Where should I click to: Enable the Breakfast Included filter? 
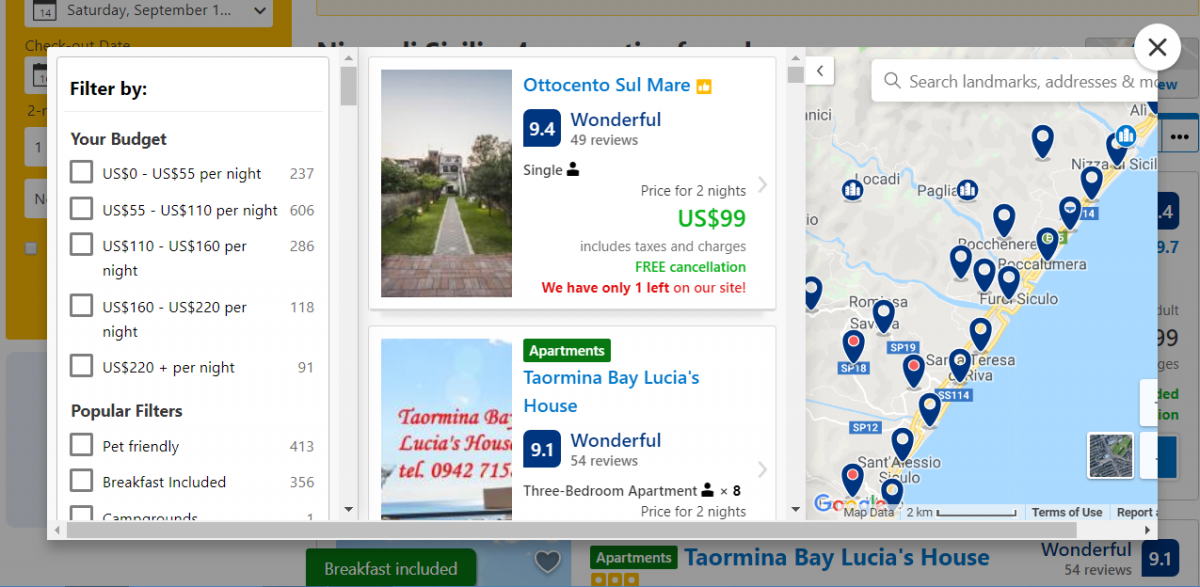tap(81, 481)
